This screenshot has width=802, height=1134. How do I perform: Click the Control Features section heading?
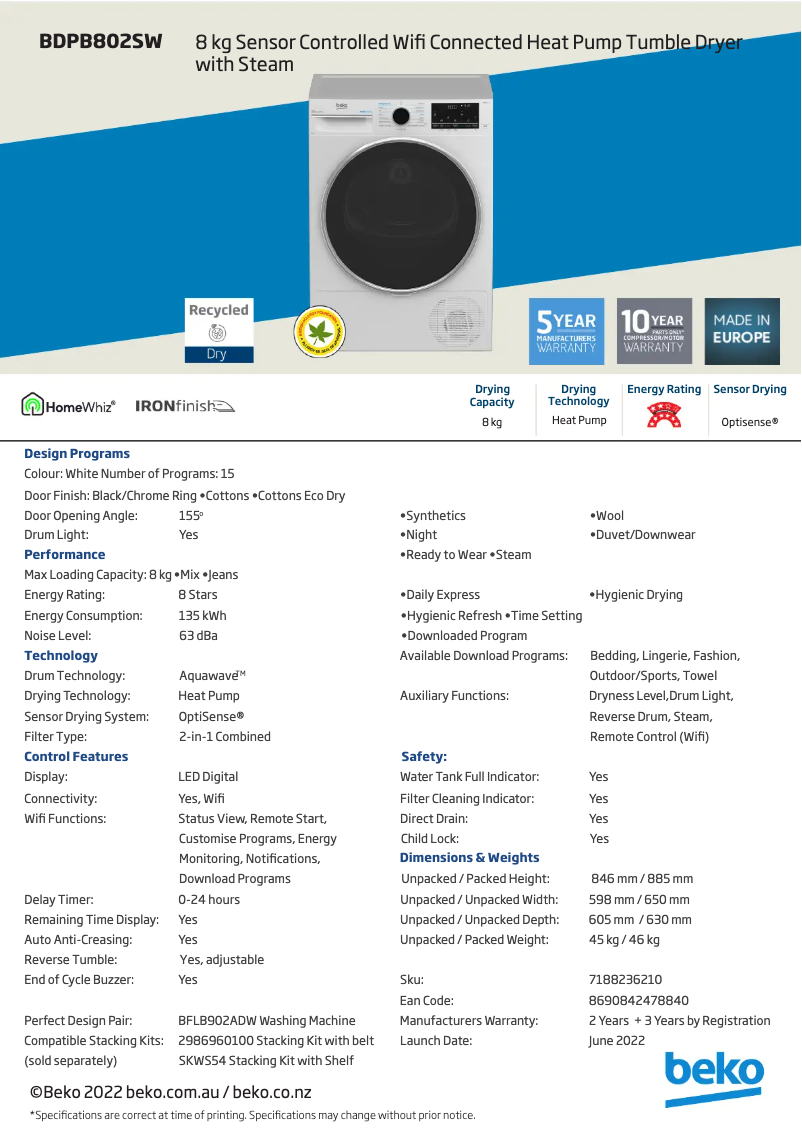coord(76,756)
